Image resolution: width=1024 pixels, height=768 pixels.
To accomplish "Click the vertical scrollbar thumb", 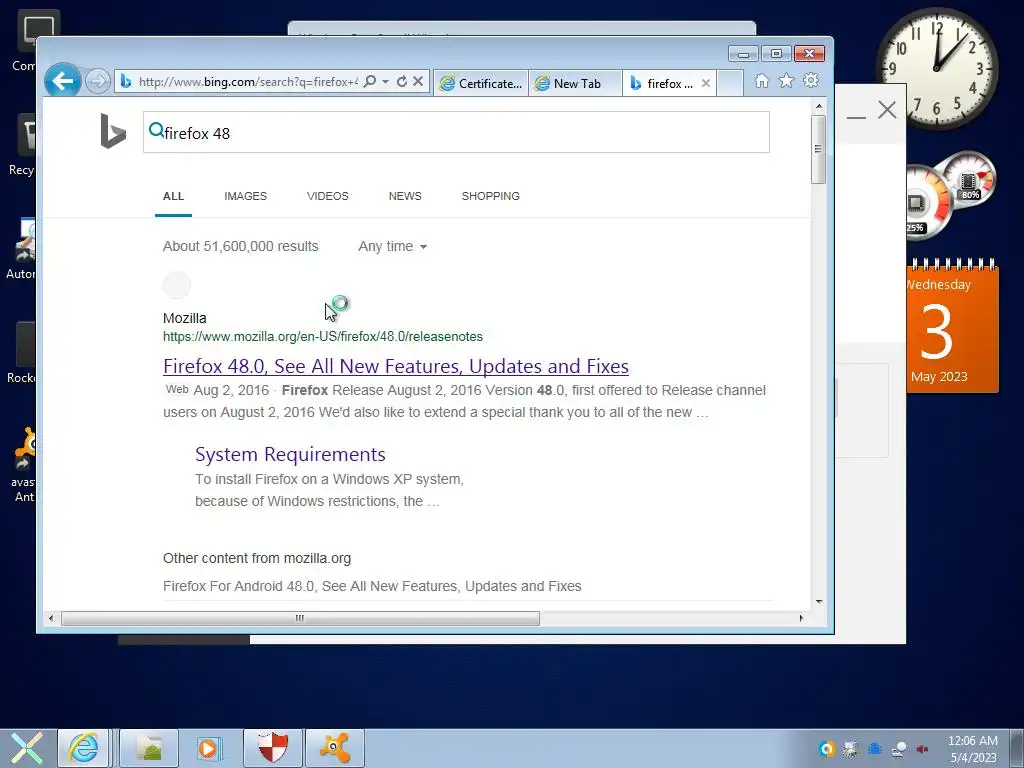I will coord(818,149).
